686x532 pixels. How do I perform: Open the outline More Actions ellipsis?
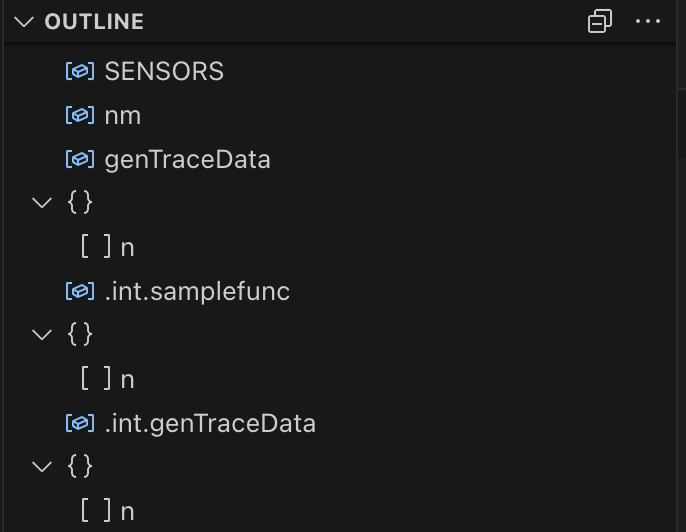[x=649, y=21]
